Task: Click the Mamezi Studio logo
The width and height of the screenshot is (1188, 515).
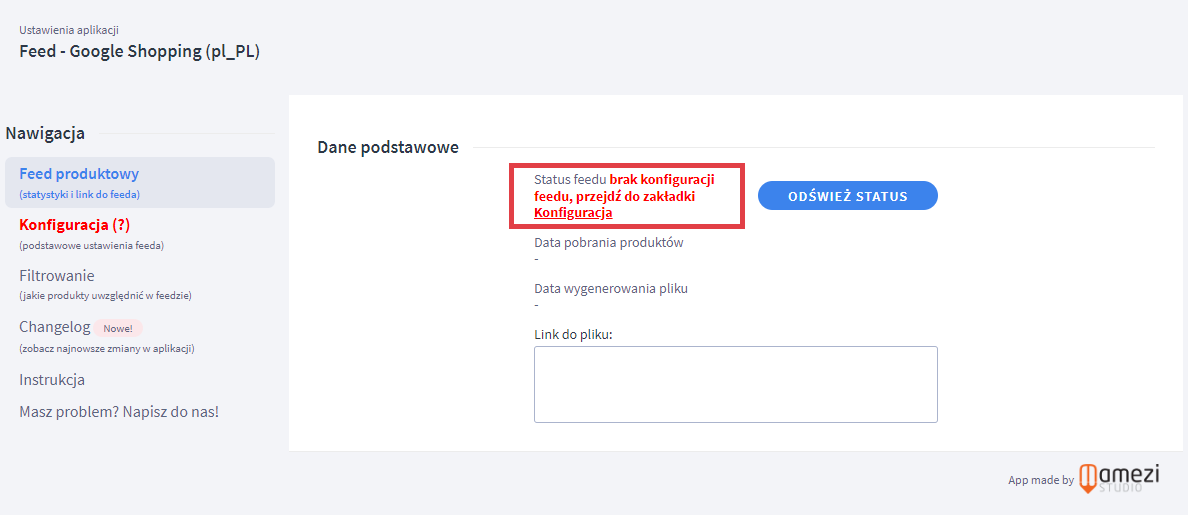Action: [x=1120, y=478]
